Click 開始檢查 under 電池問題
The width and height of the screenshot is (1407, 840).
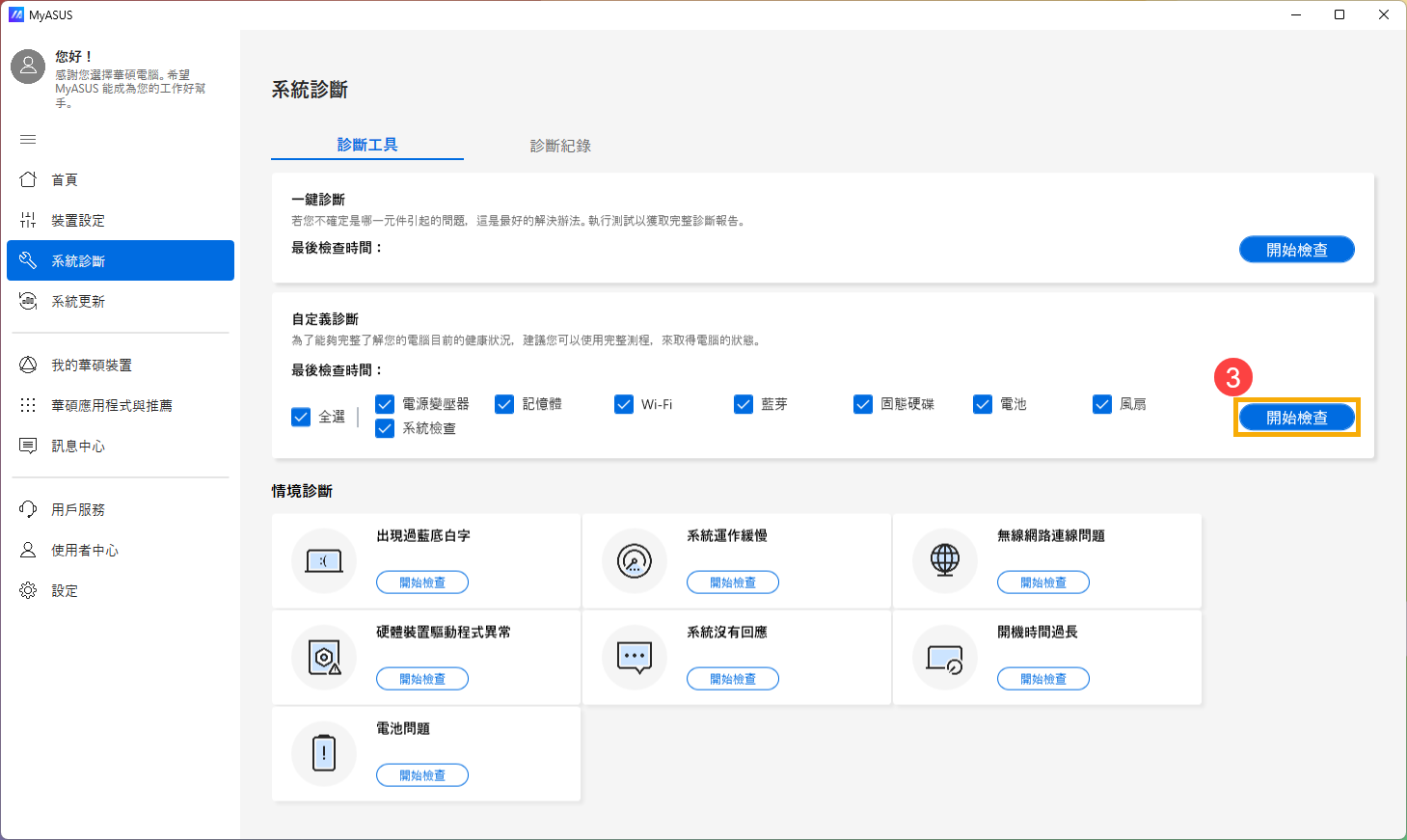(422, 775)
